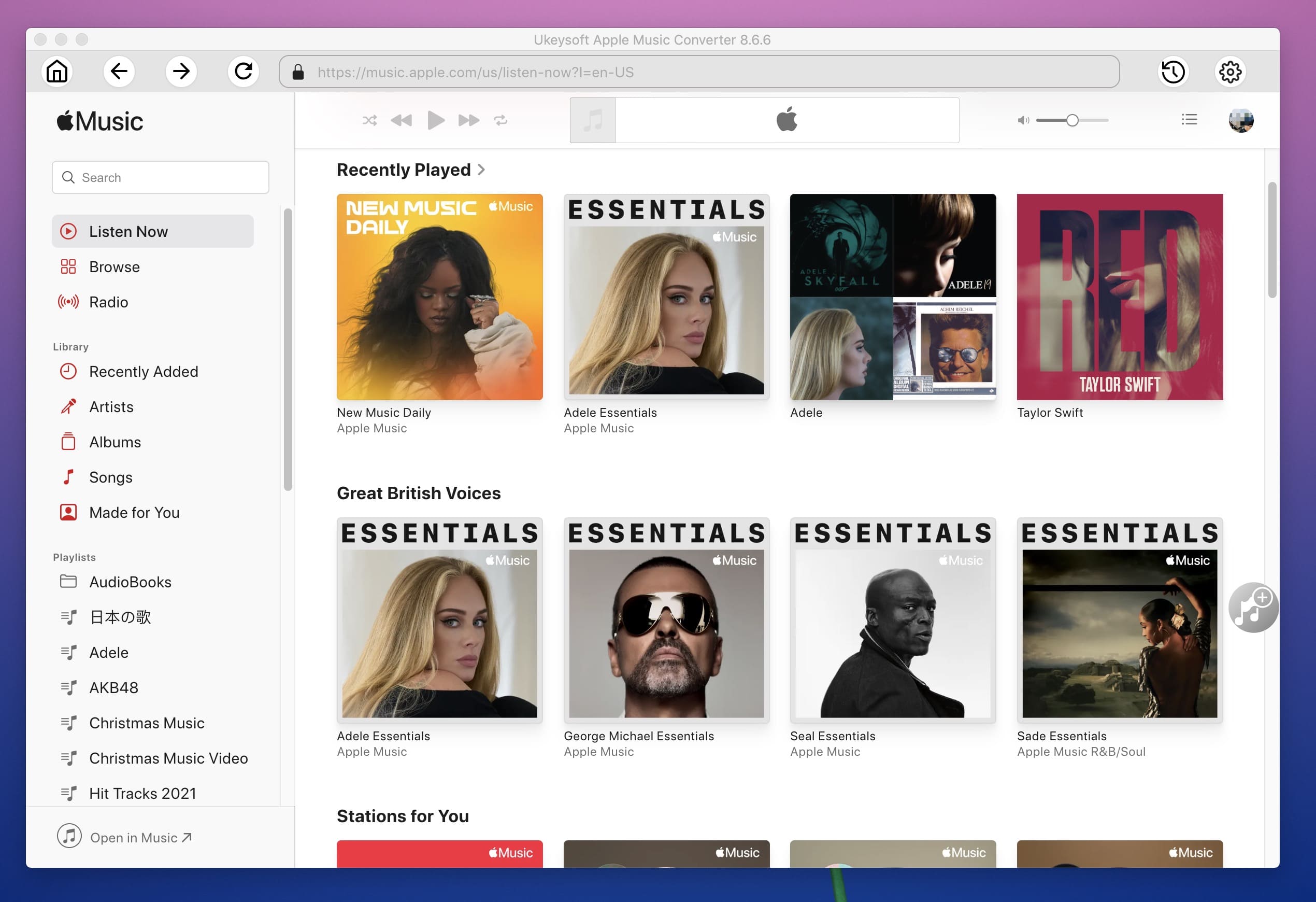The image size is (1316, 902).
Task: Click the repeat playback icon
Action: pos(500,119)
